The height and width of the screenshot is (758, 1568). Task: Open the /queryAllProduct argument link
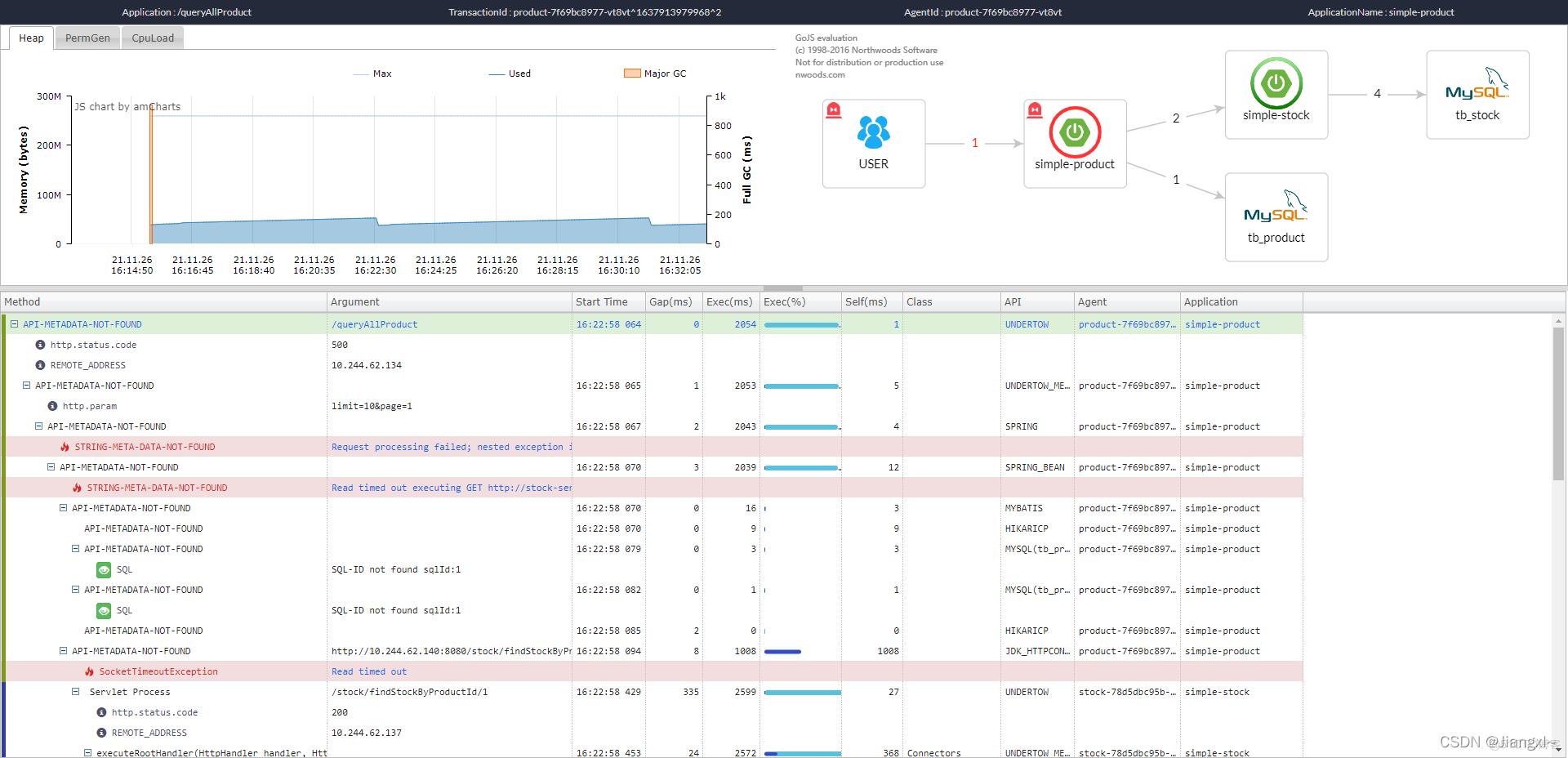click(374, 324)
